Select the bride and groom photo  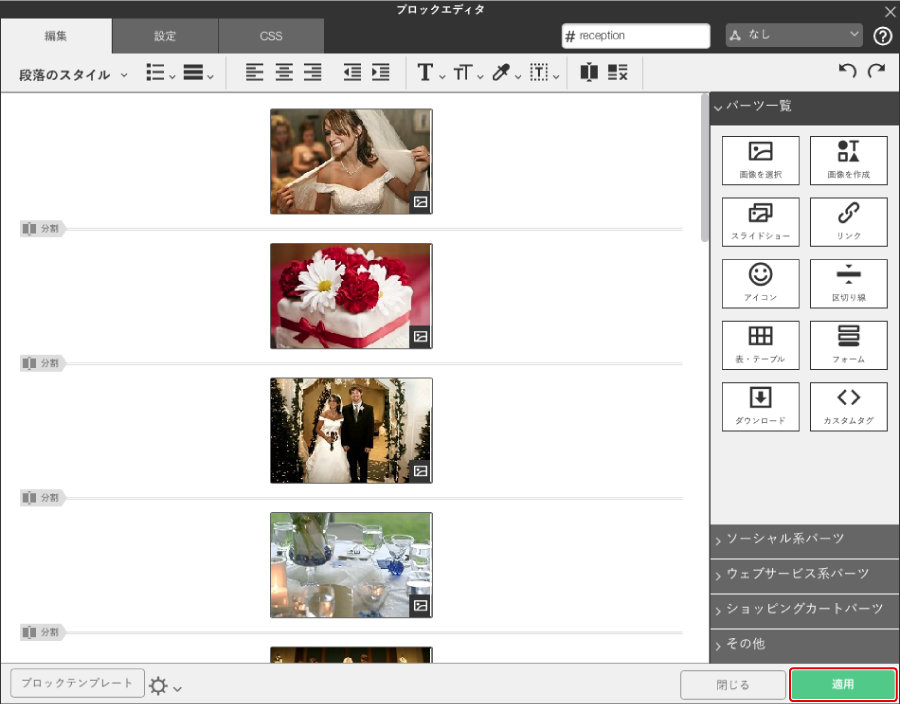(351, 430)
